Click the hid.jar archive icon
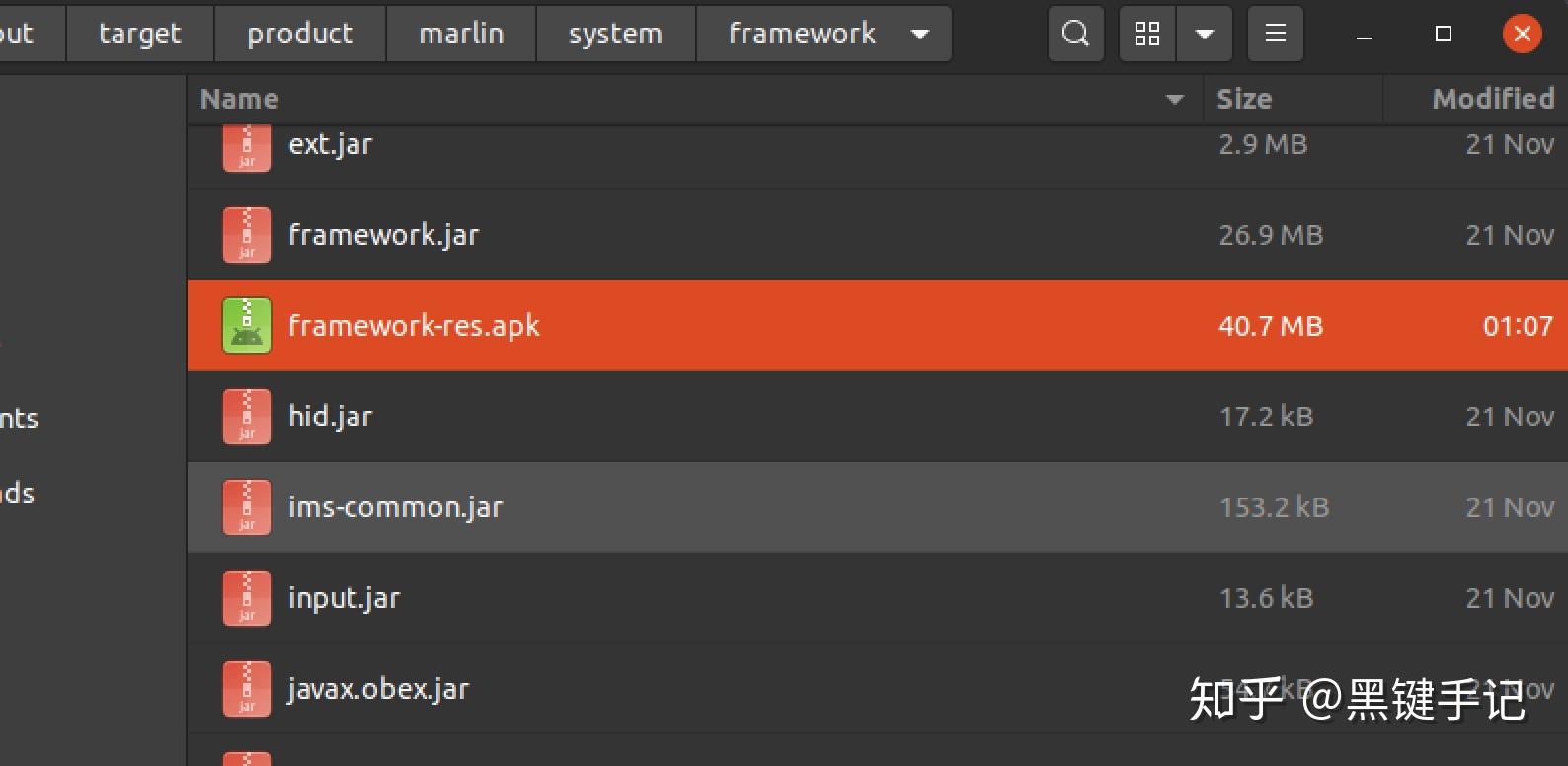The height and width of the screenshot is (766, 1568). coord(247,417)
